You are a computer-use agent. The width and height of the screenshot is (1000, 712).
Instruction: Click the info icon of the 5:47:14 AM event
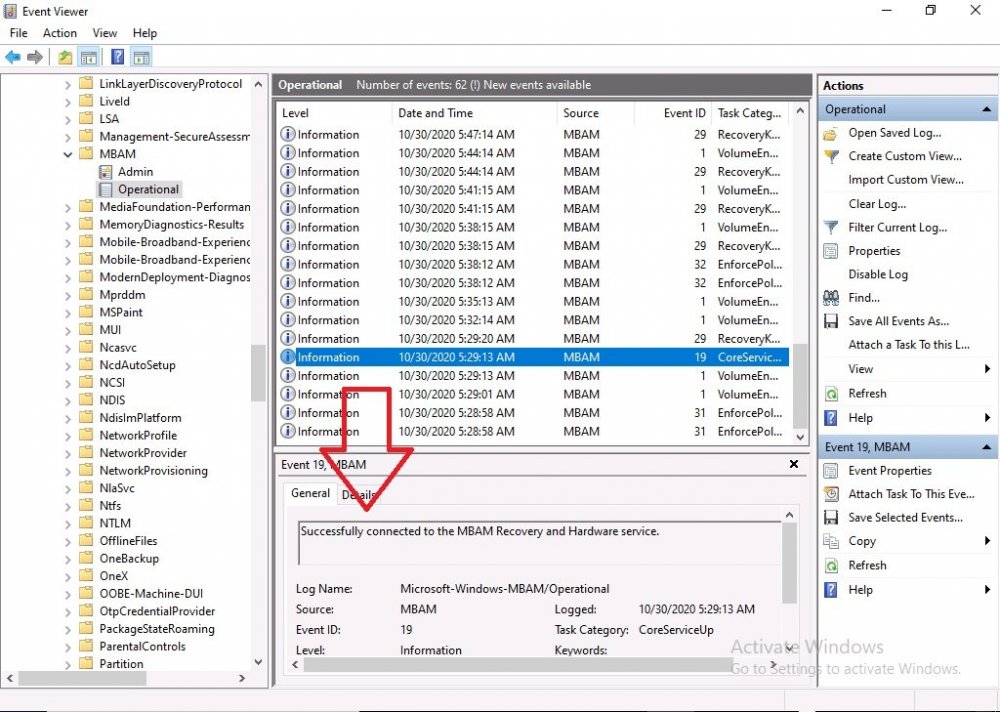[x=288, y=134]
